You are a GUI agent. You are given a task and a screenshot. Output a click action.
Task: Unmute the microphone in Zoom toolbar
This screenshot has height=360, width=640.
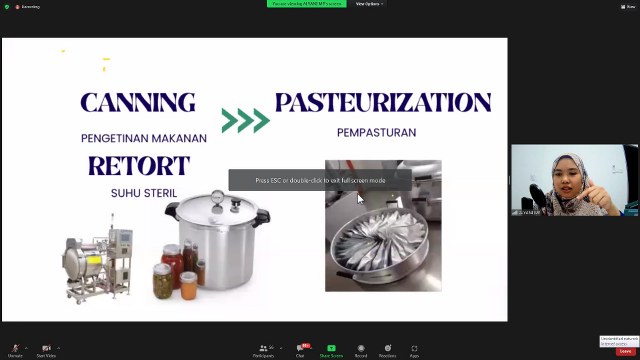click(15, 351)
